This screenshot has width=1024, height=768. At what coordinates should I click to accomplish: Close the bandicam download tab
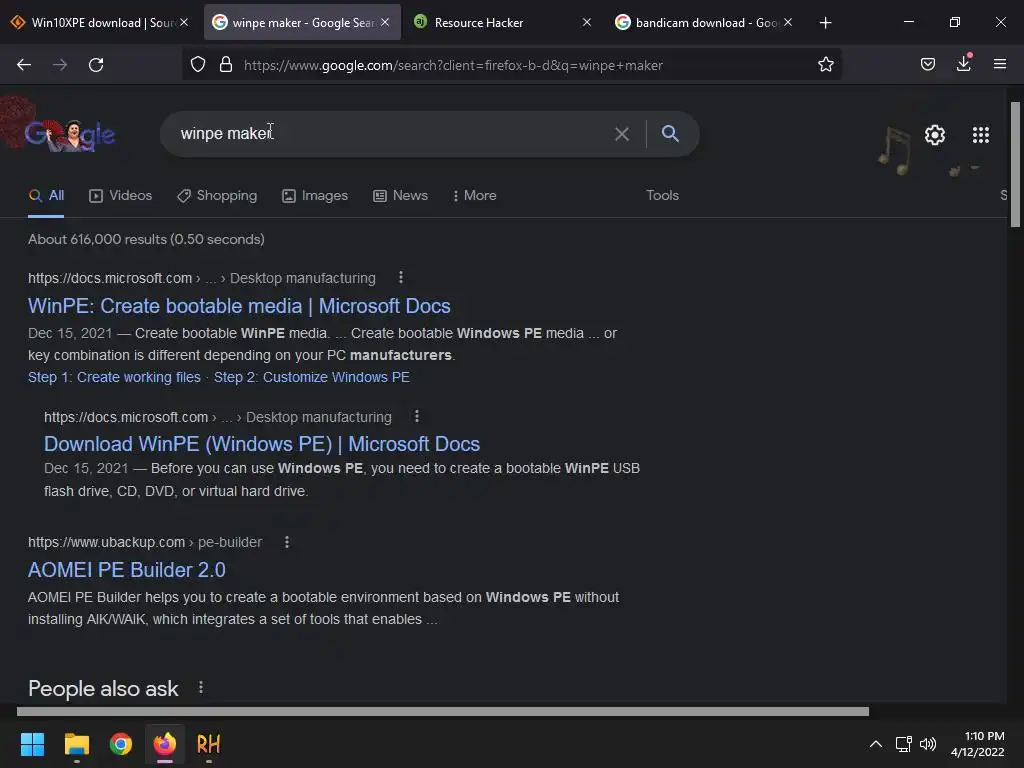click(x=788, y=22)
